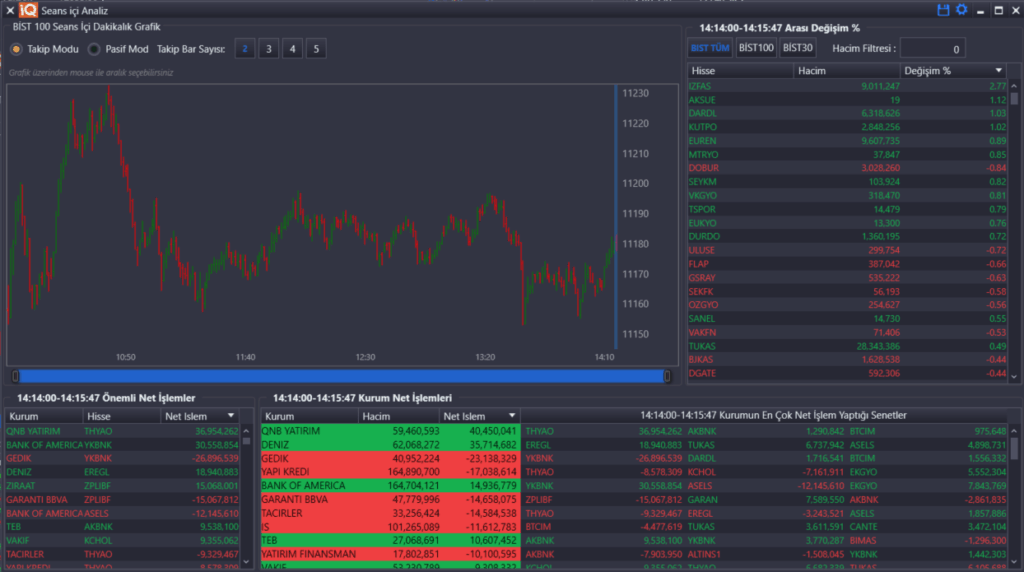
Task: Set Takip Bar Sayısı to 5
Action: 316,49
